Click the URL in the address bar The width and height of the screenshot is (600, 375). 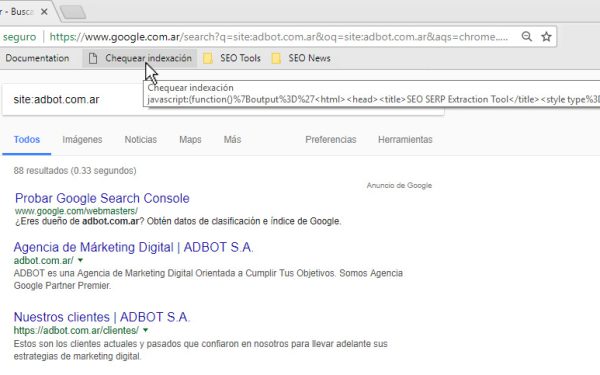click(x=279, y=37)
